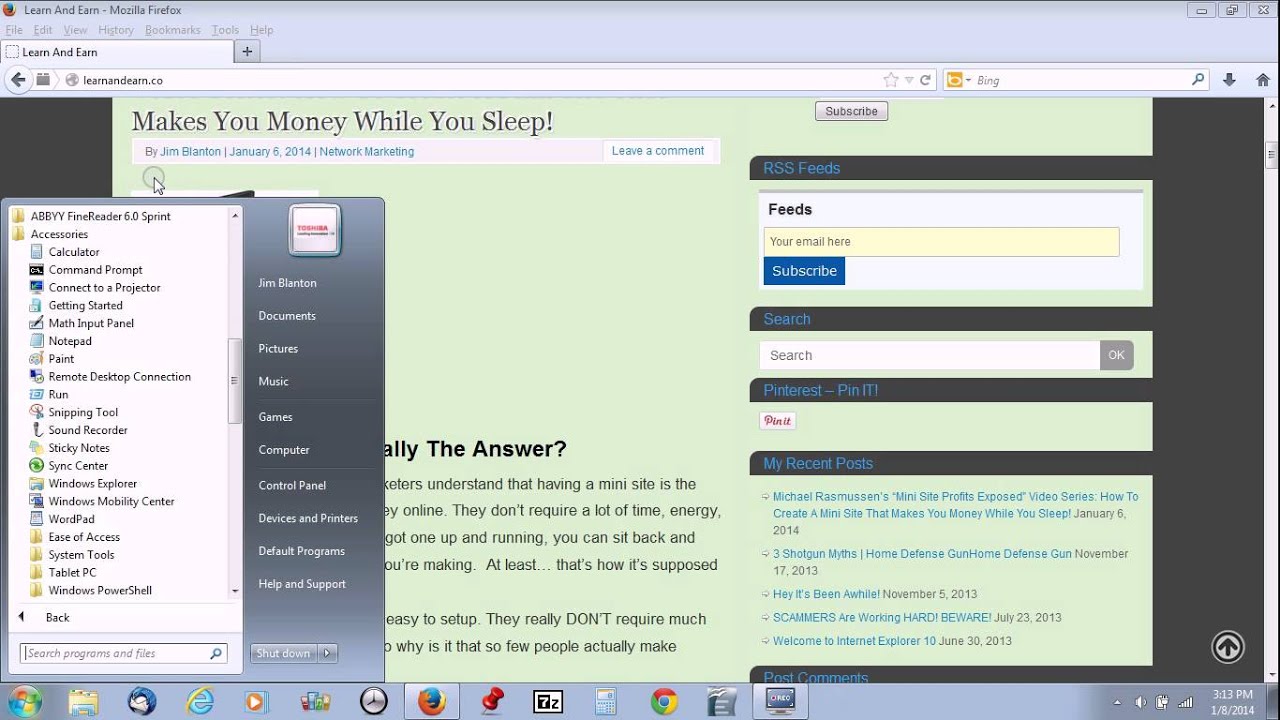
Task: Open the History menu
Action: tap(116, 30)
